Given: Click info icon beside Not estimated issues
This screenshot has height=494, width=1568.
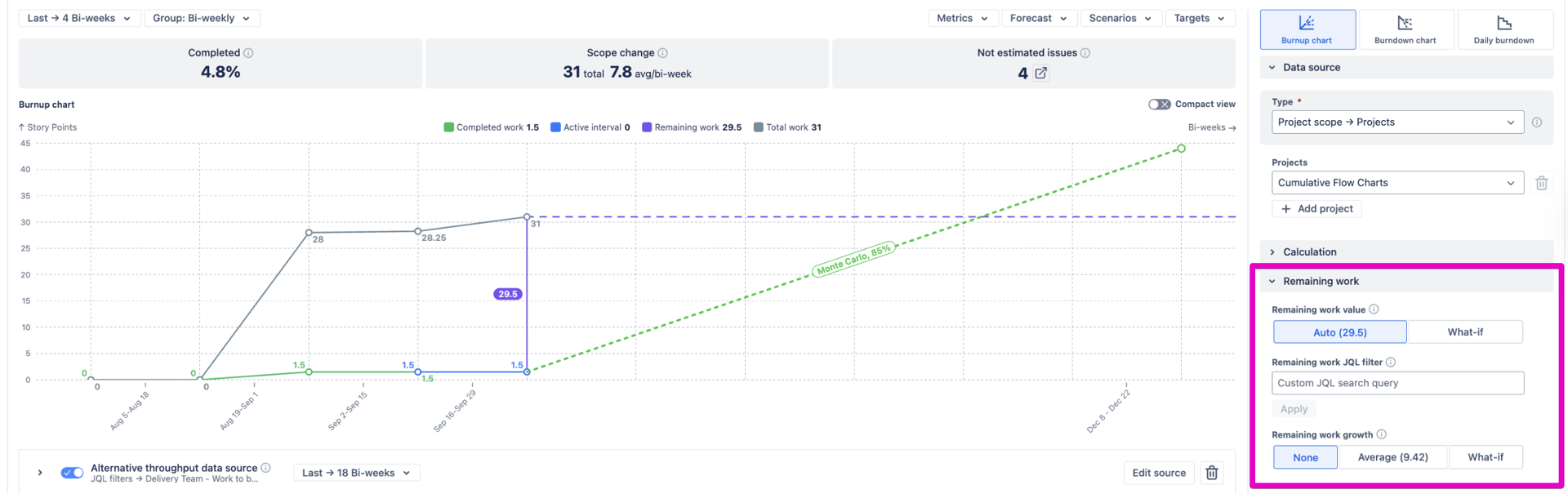Looking at the screenshot, I should 1085,53.
